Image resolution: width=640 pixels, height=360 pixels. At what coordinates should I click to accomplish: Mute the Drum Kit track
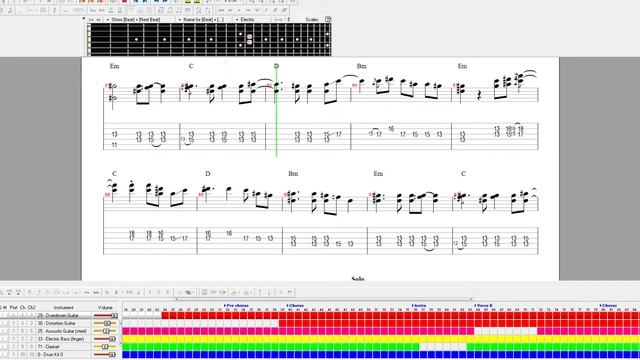(x=6, y=354)
